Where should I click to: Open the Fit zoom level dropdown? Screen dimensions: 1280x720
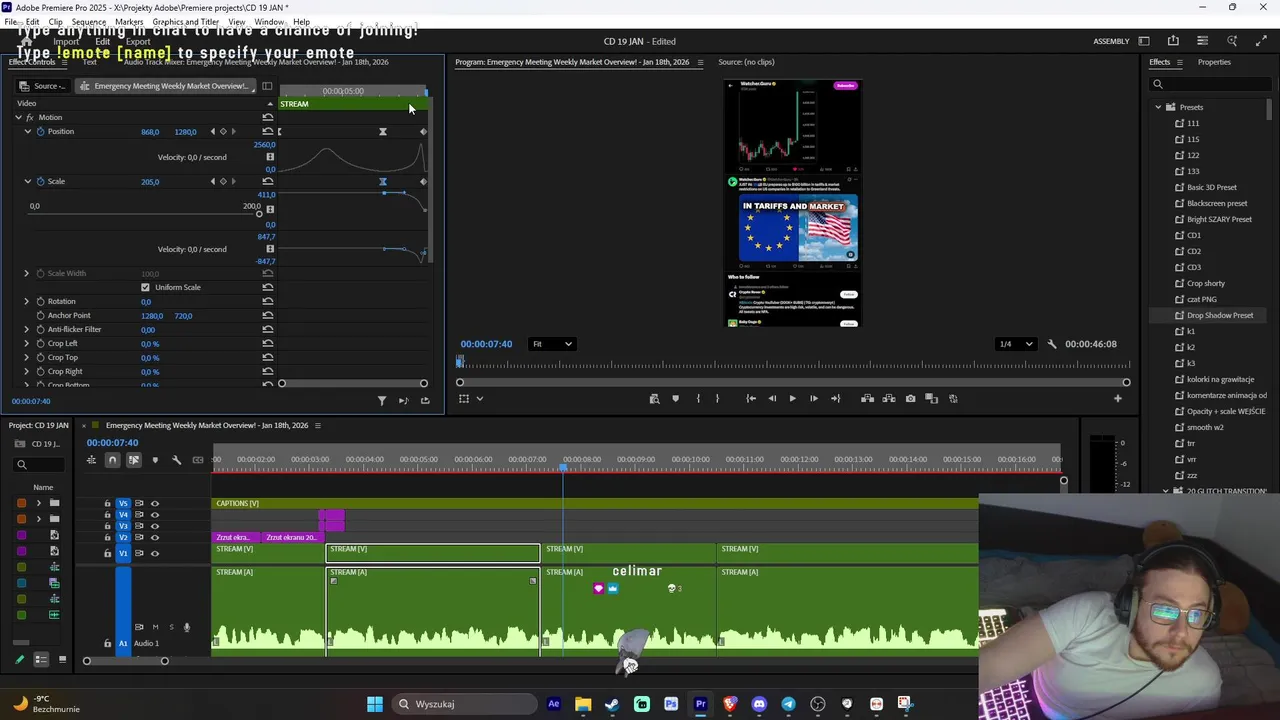point(552,344)
